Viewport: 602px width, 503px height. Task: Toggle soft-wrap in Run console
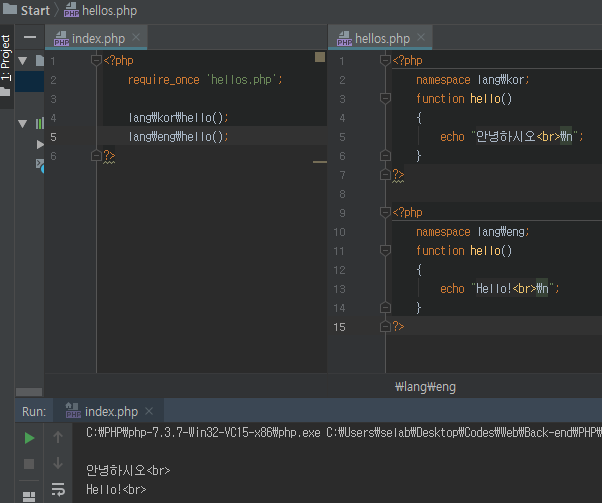tap(58, 490)
